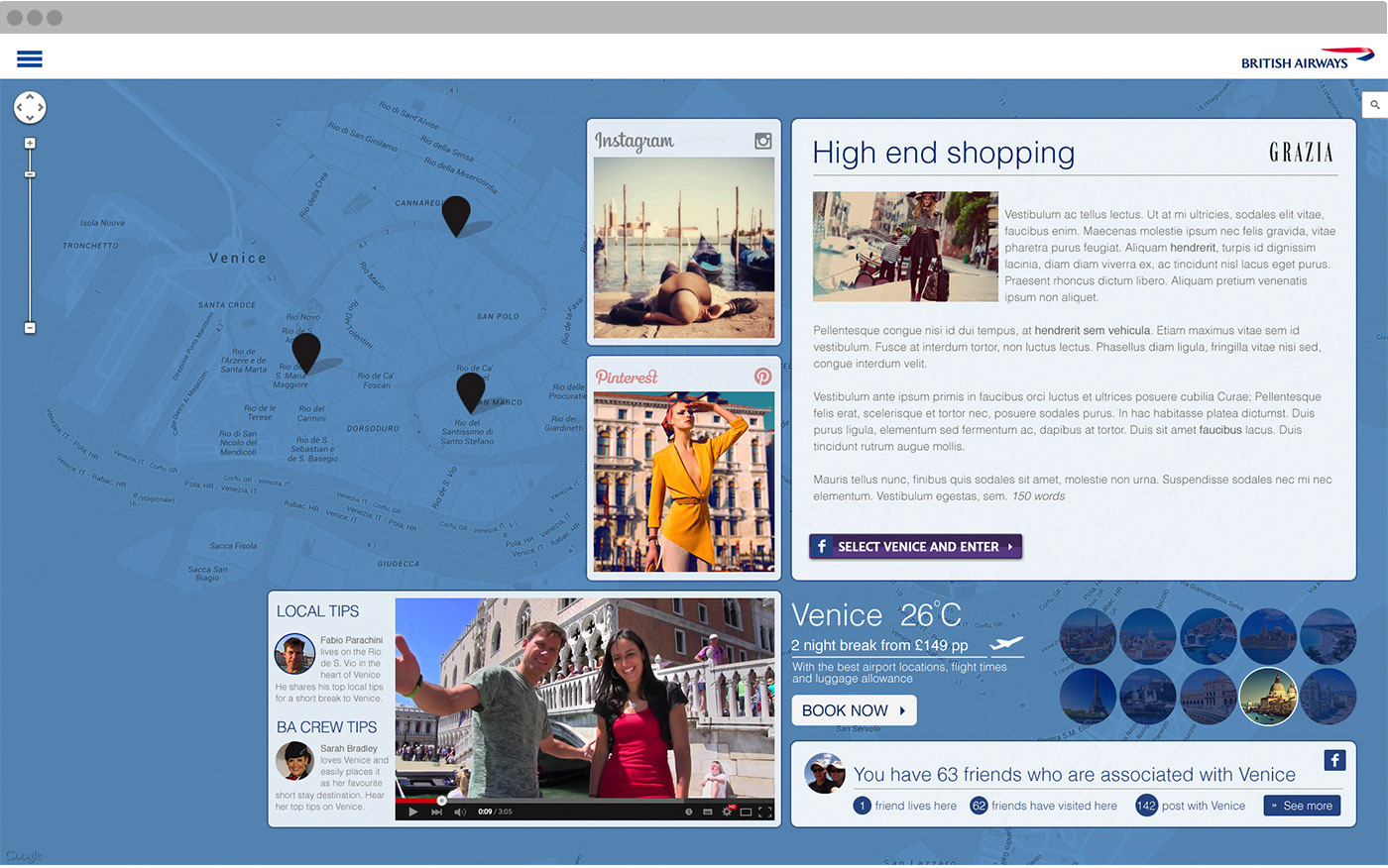1388x868 pixels.
Task: Enter fullscreen video mode
Action: tap(765, 813)
